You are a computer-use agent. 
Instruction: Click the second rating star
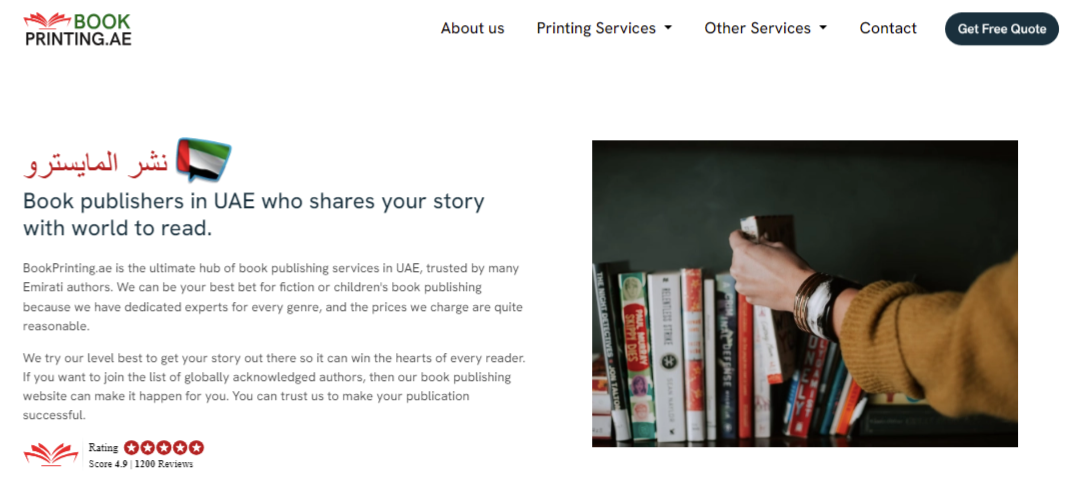tap(148, 448)
